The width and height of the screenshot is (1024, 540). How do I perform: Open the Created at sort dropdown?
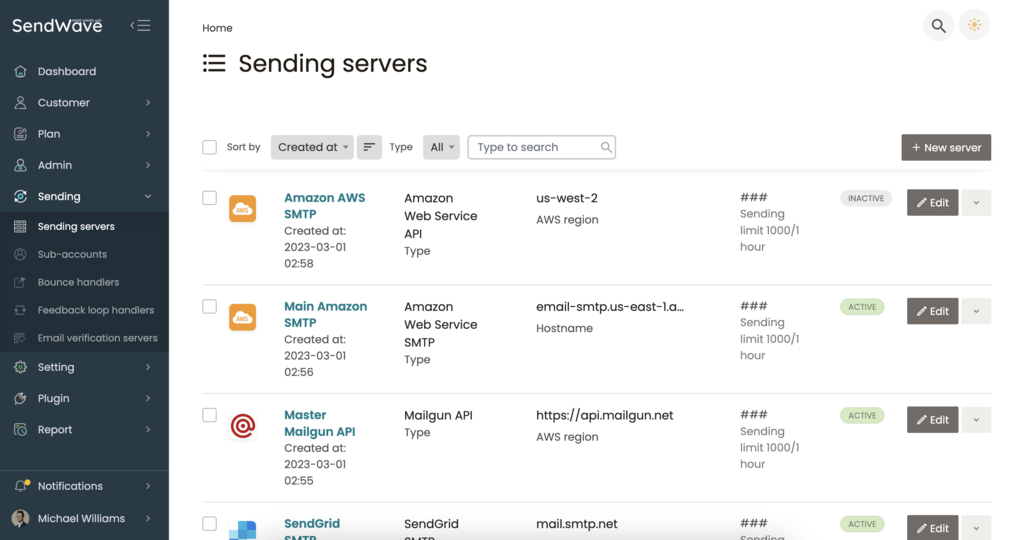(313, 147)
